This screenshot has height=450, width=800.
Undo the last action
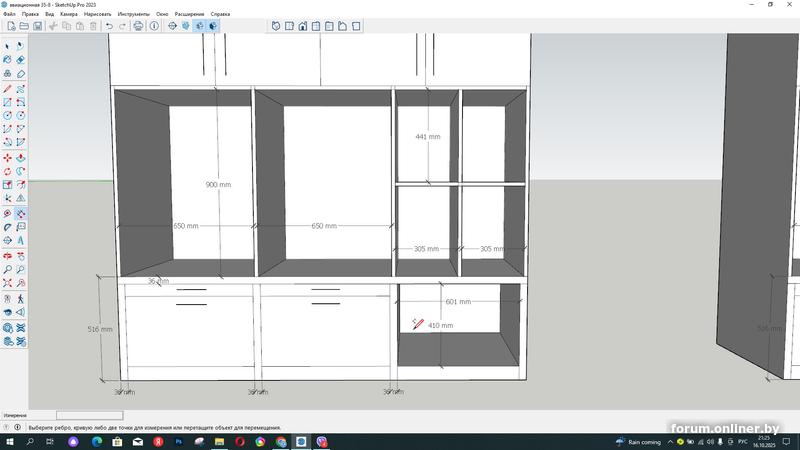[x=109, y=26]
